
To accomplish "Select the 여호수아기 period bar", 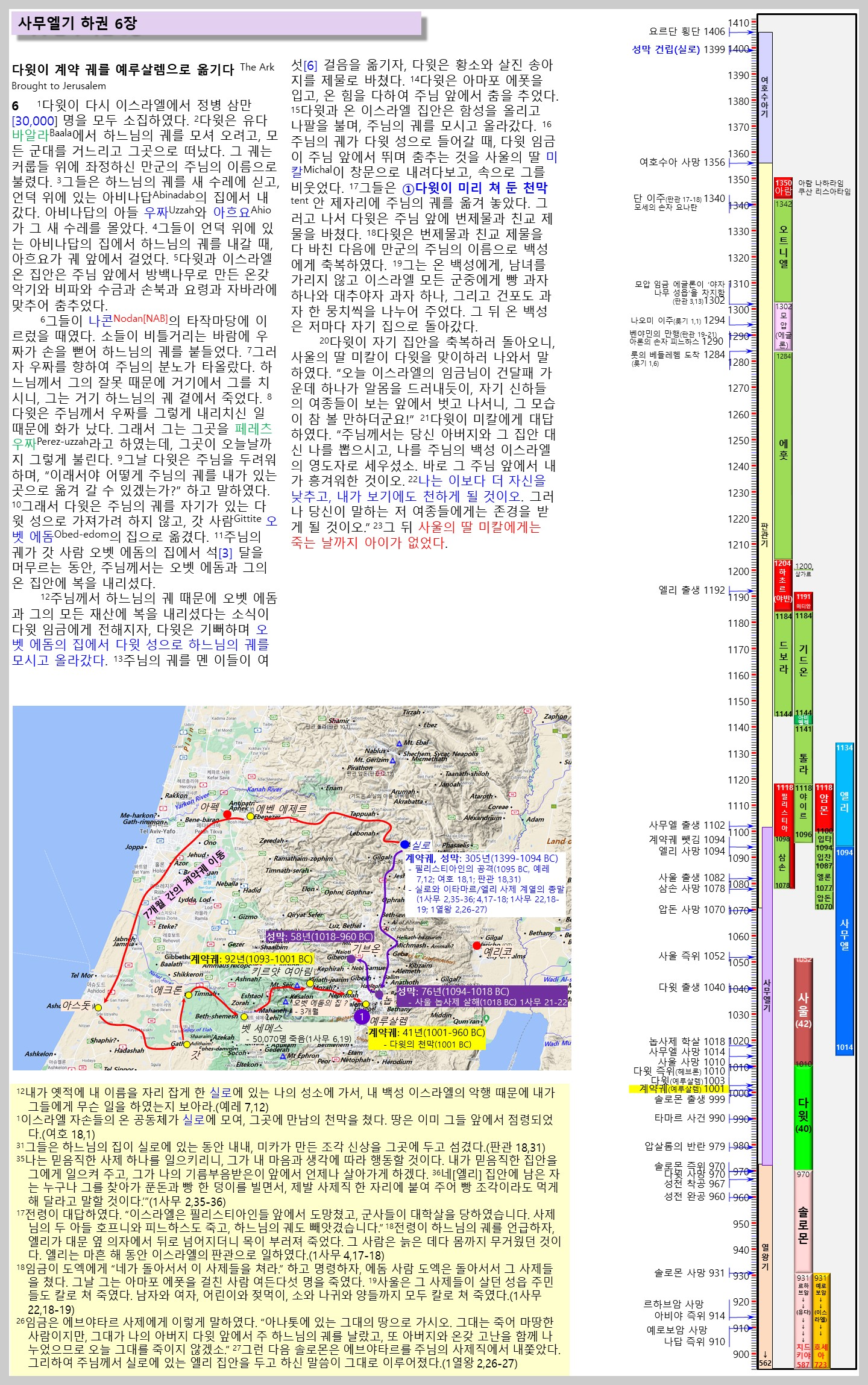I will (x=765, y=98).
